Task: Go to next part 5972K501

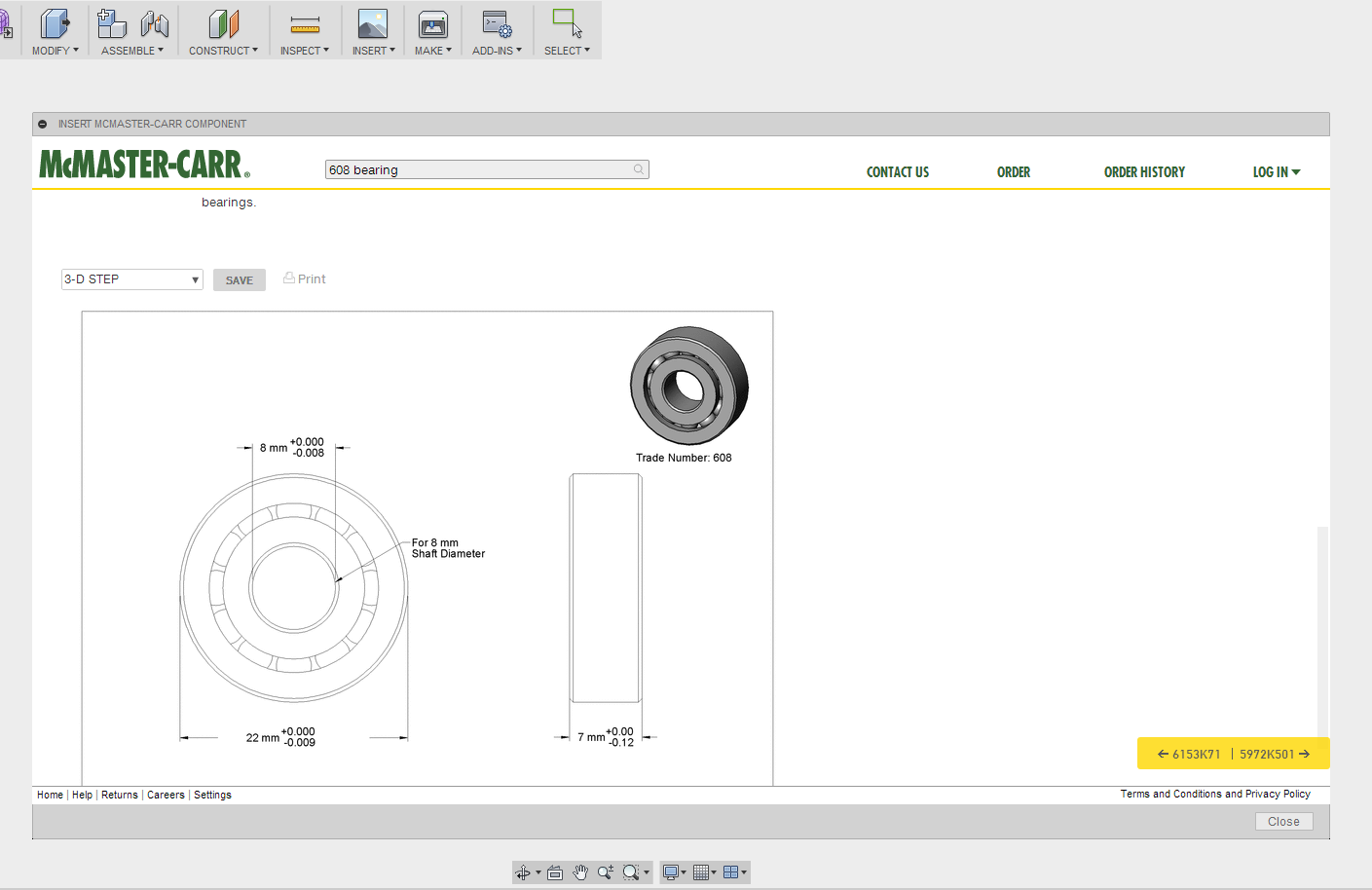Action: 1275,754
